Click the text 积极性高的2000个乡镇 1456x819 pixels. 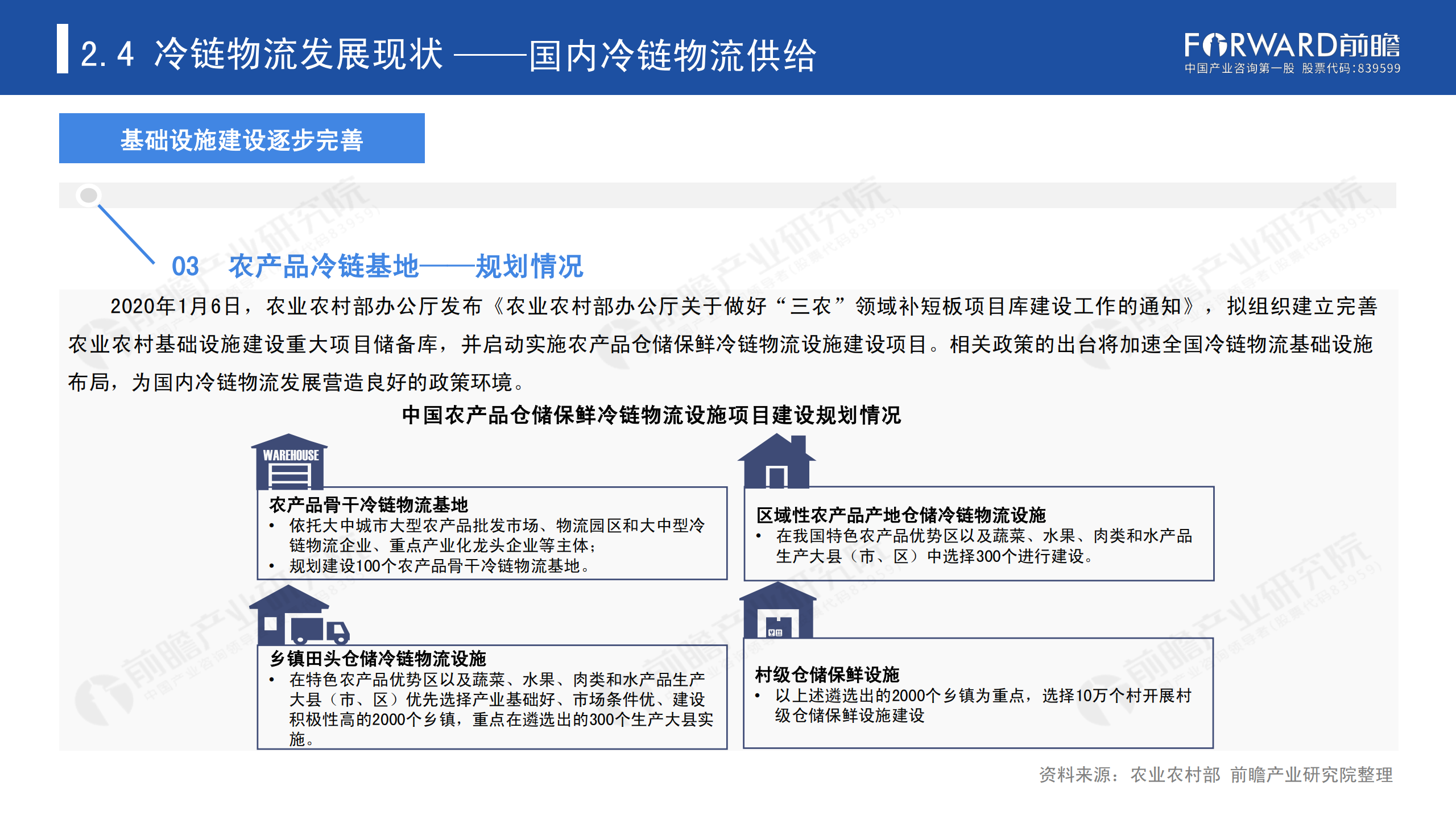[372, 719]
